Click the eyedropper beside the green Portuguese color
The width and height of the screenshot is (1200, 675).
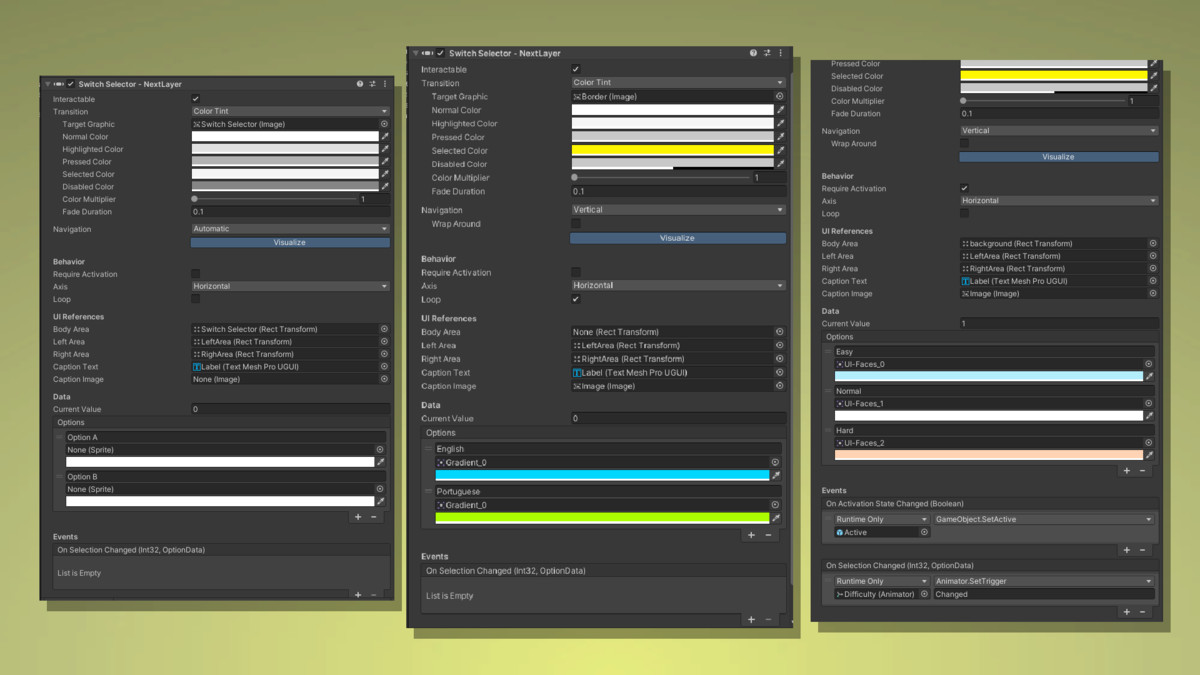coord(776,518)
